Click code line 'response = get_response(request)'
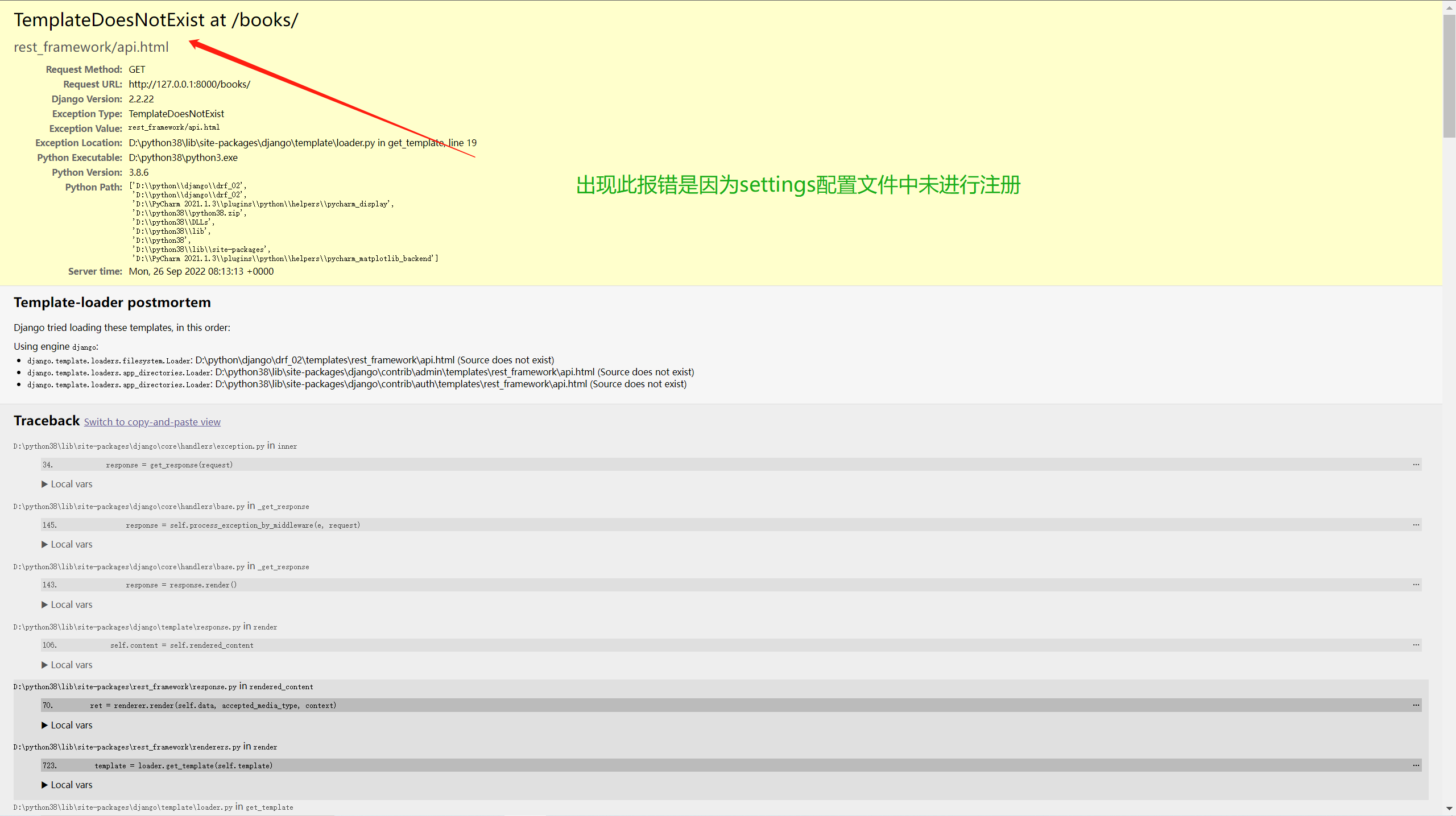The height and width of the screenshot is (816, 1456). tap(169, 465)
